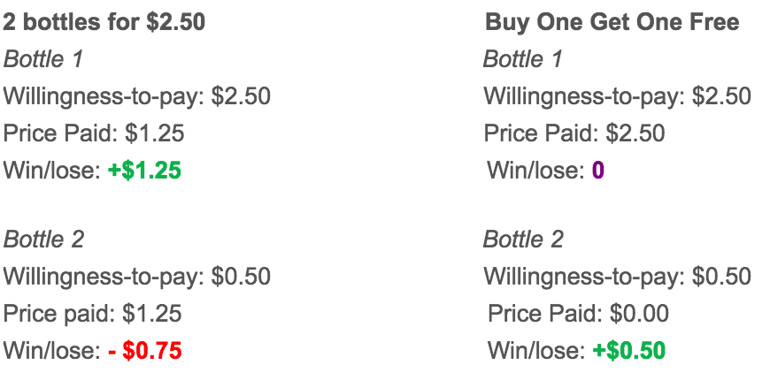The height and width of the screenshot is (380, 770).
Task: Click the right Bottle 2 italic label
Action: pos(523,240)
